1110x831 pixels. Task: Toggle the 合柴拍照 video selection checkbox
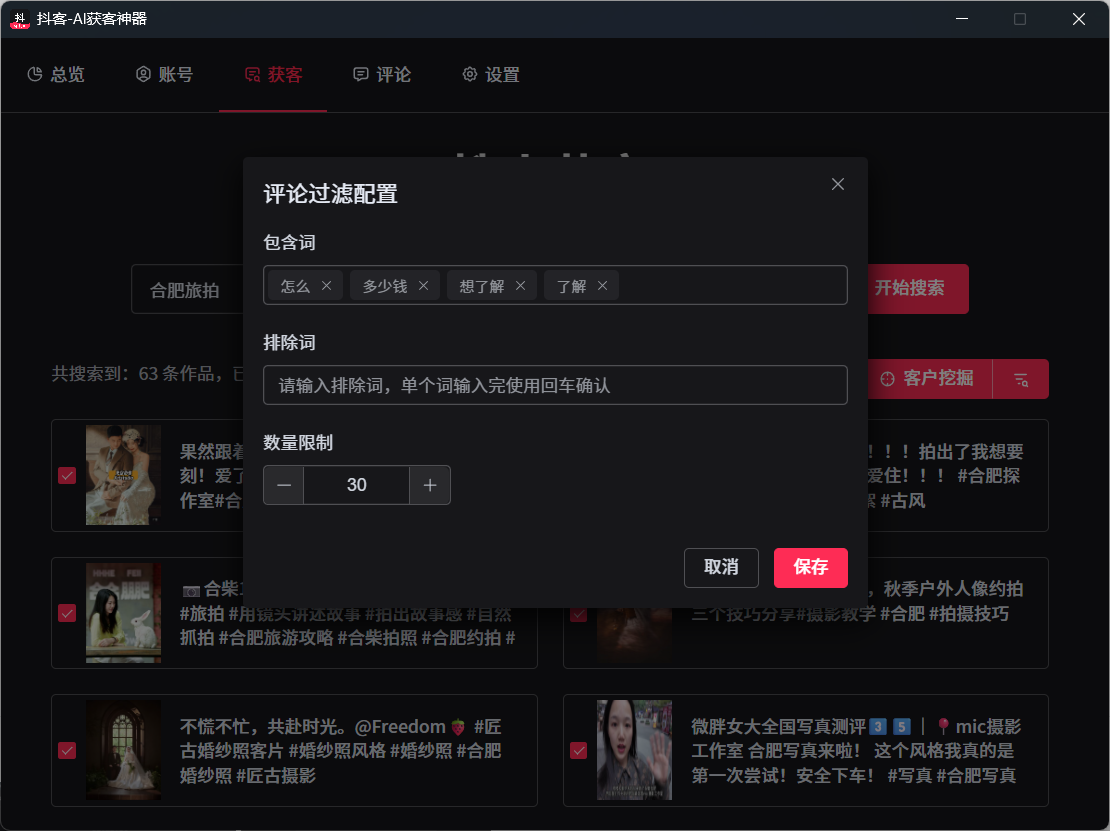pos(67,612)
